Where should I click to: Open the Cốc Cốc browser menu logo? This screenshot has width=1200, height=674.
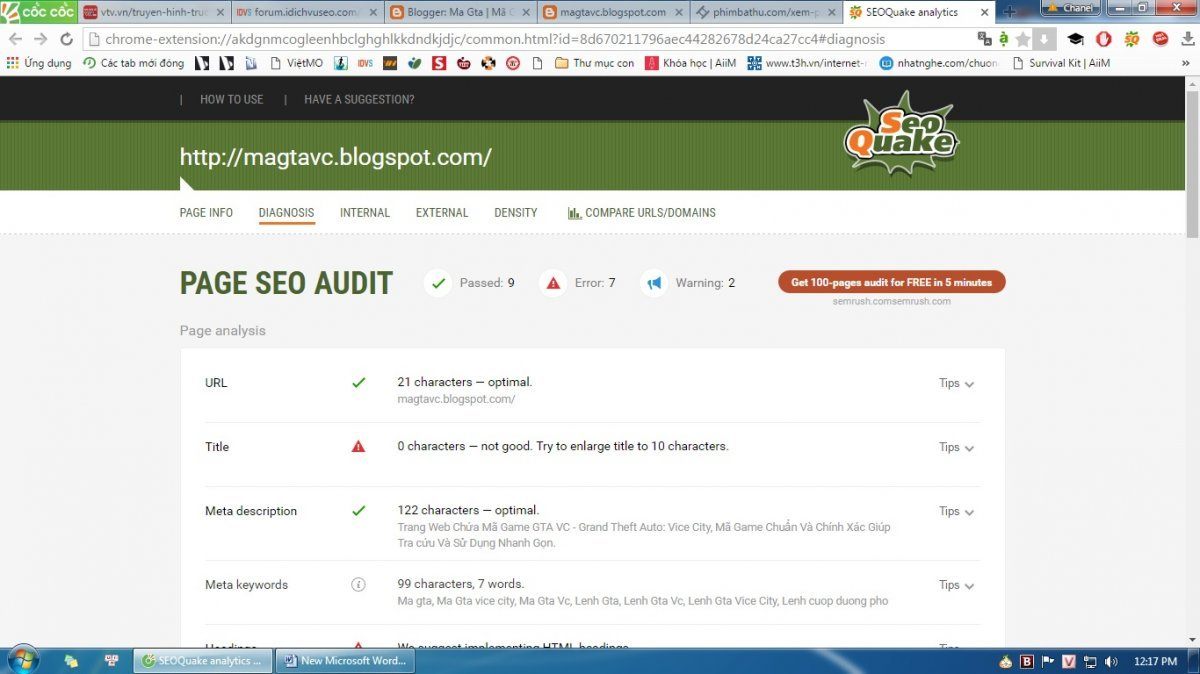[x=38, y=12]
